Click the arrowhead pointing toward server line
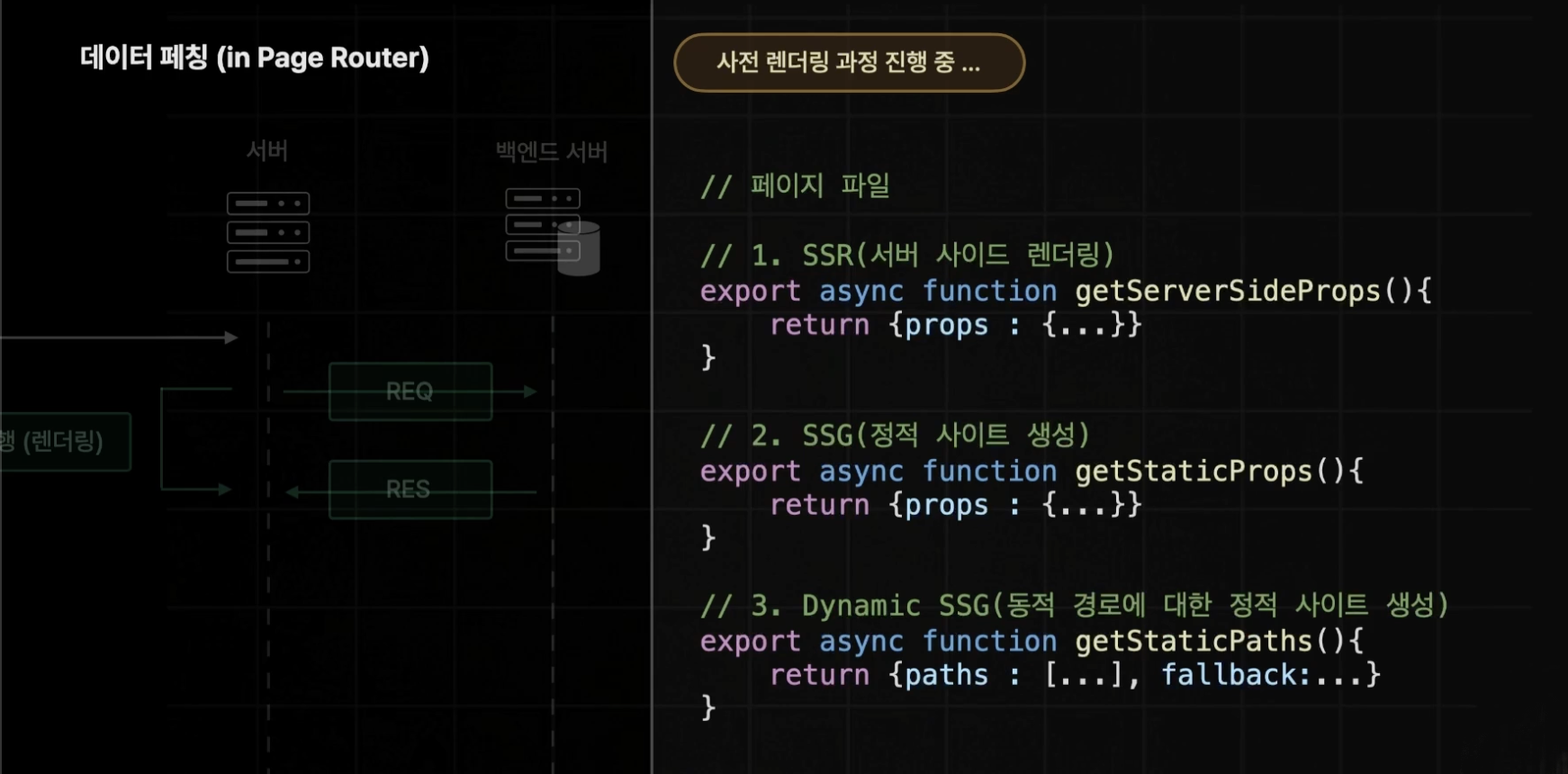The height and width of the screenshot is (774, 1568). 231,337
